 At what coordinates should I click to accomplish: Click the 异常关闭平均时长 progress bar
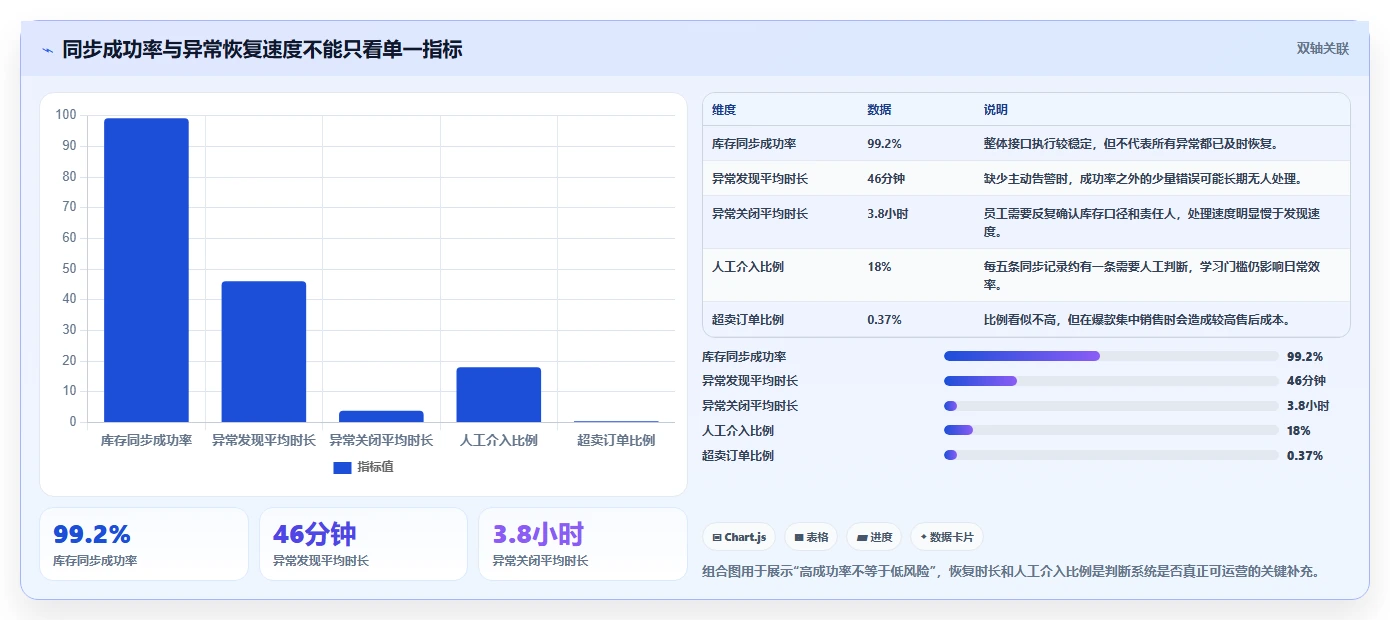tap(1111, 406)
